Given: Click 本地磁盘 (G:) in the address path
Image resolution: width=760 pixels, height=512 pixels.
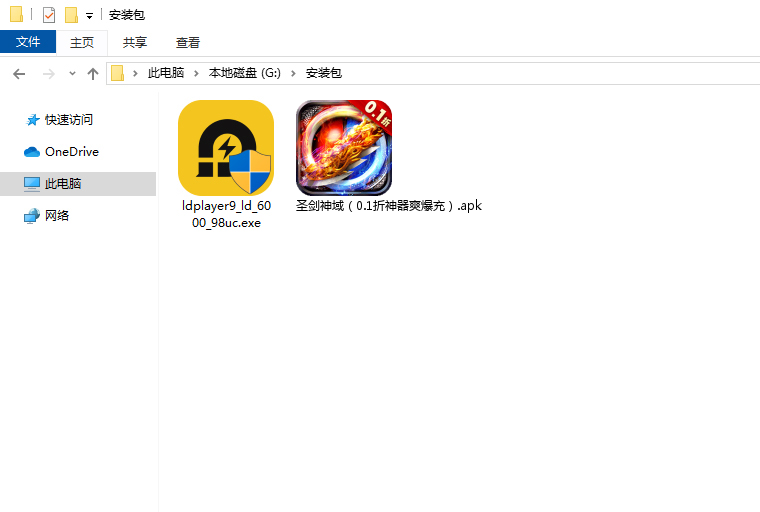Looking at the screenshot, I should click(245, 74).
